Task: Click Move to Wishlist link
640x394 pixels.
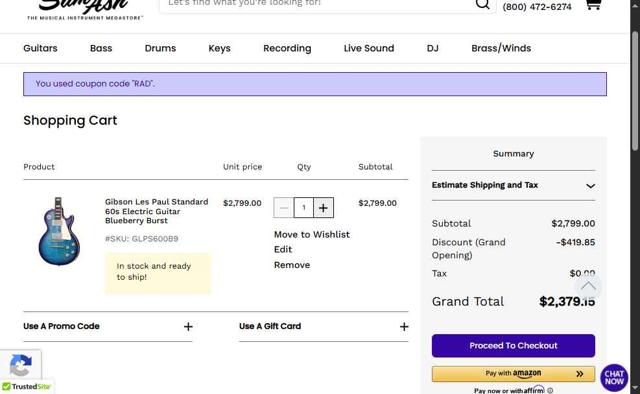Action: [x=312, y=234]
